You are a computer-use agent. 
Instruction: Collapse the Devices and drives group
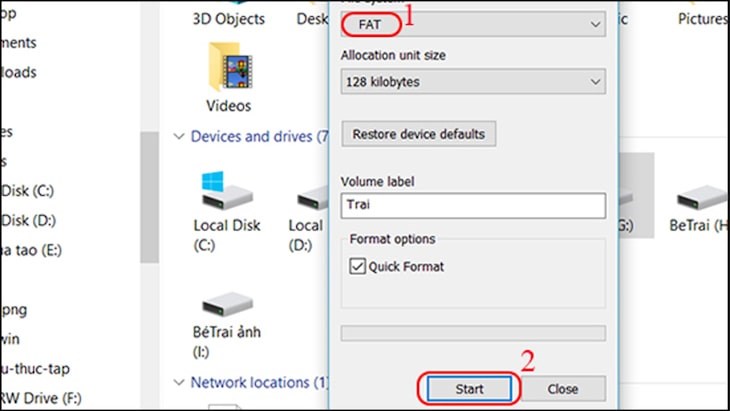click(x=180, y=136)
